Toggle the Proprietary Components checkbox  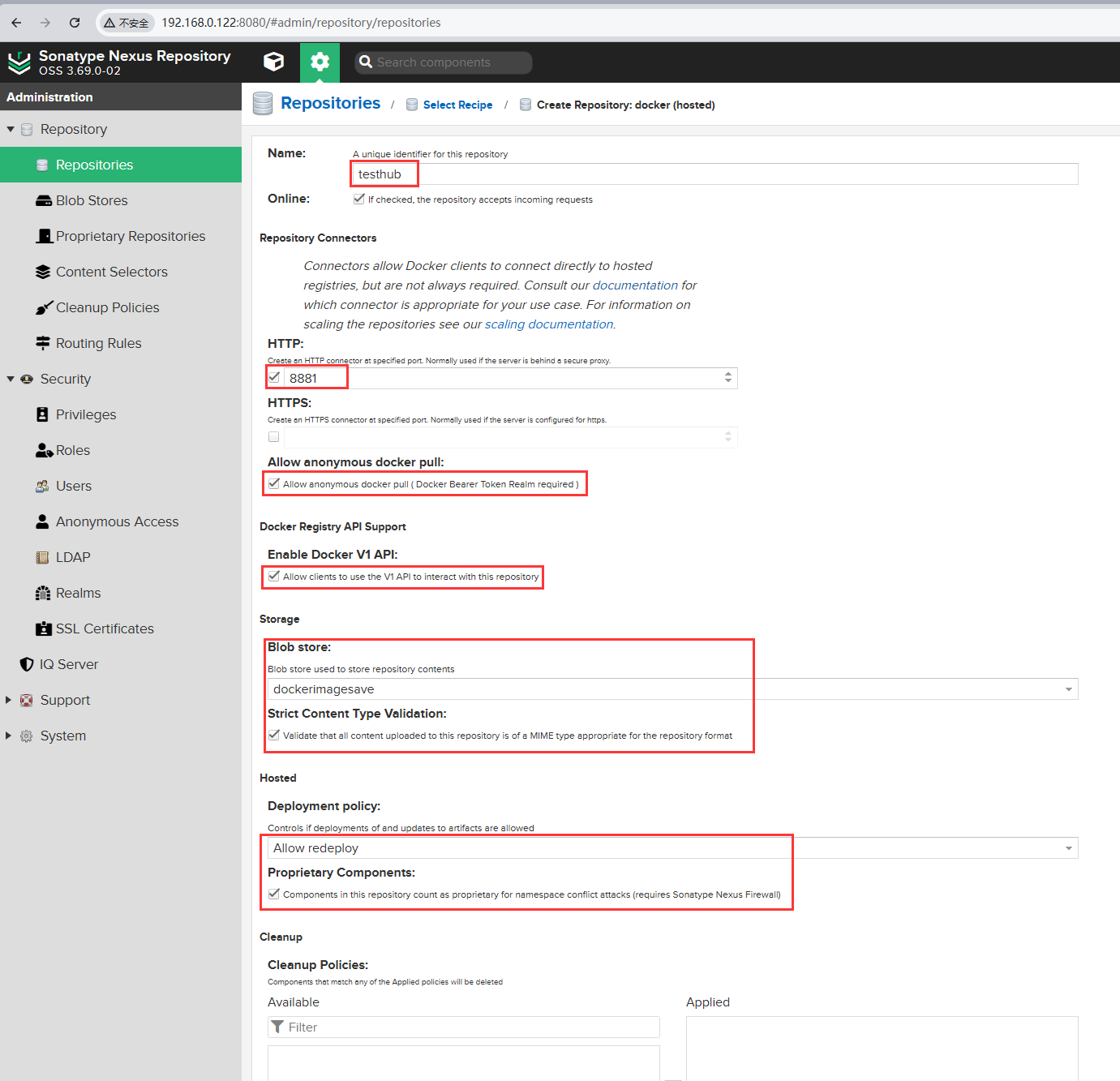coord(274,894)
